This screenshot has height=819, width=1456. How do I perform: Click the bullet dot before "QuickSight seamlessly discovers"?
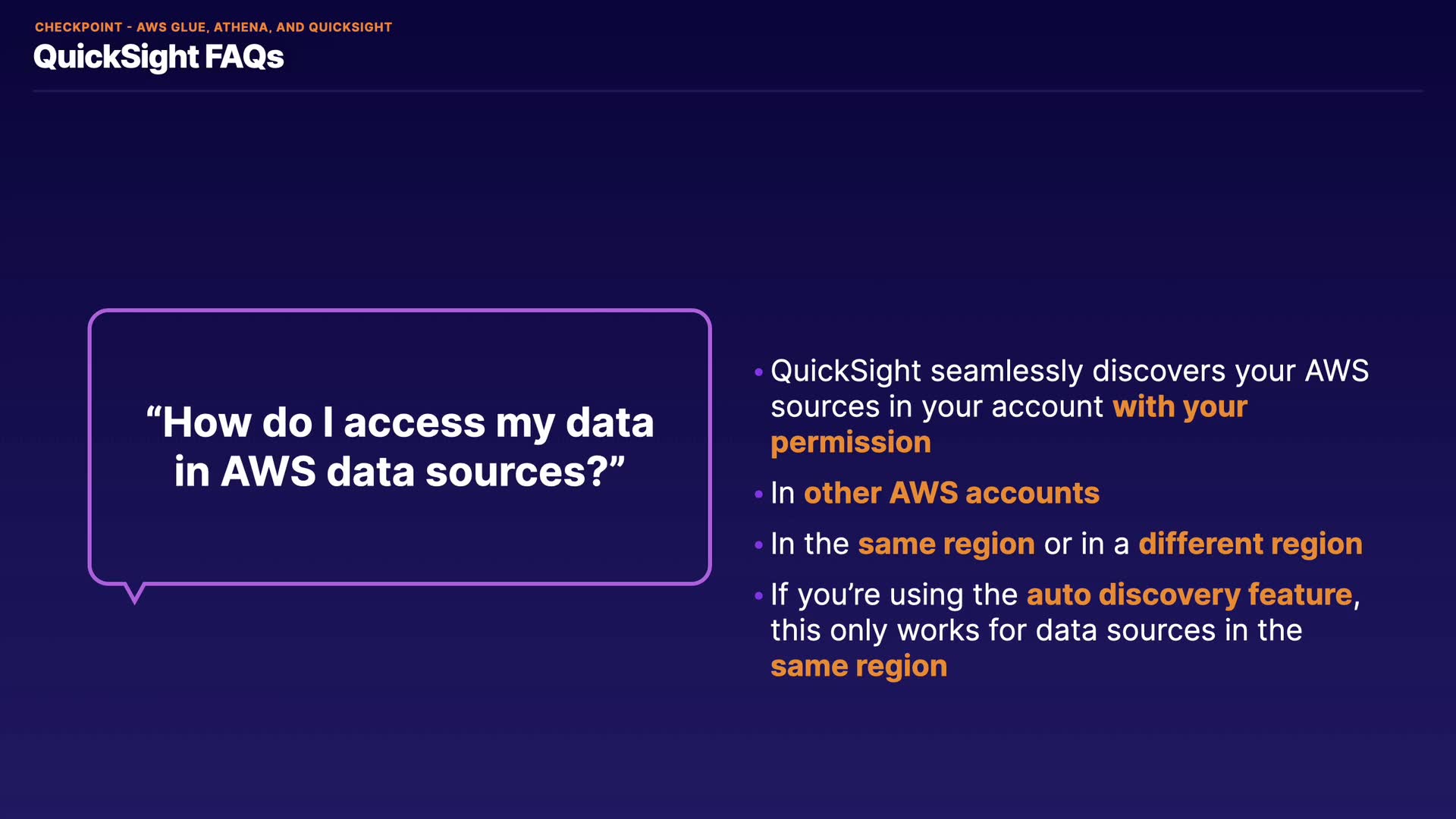pos(758,372)
